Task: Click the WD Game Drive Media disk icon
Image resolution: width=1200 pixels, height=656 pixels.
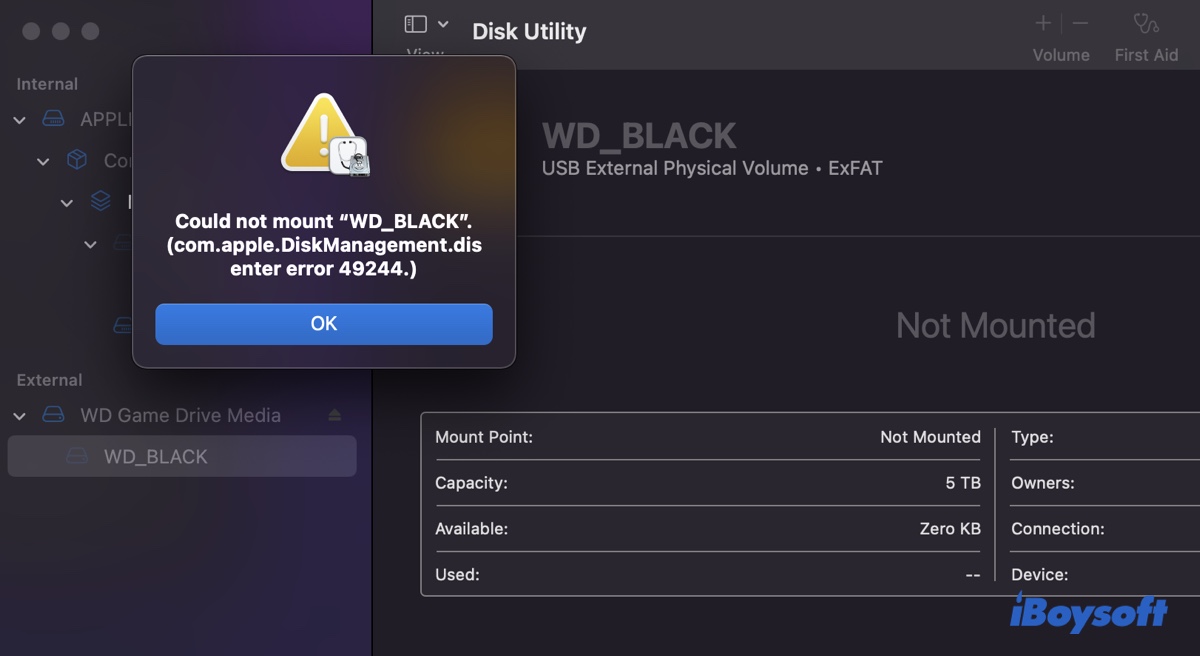Action: (53, 415)
